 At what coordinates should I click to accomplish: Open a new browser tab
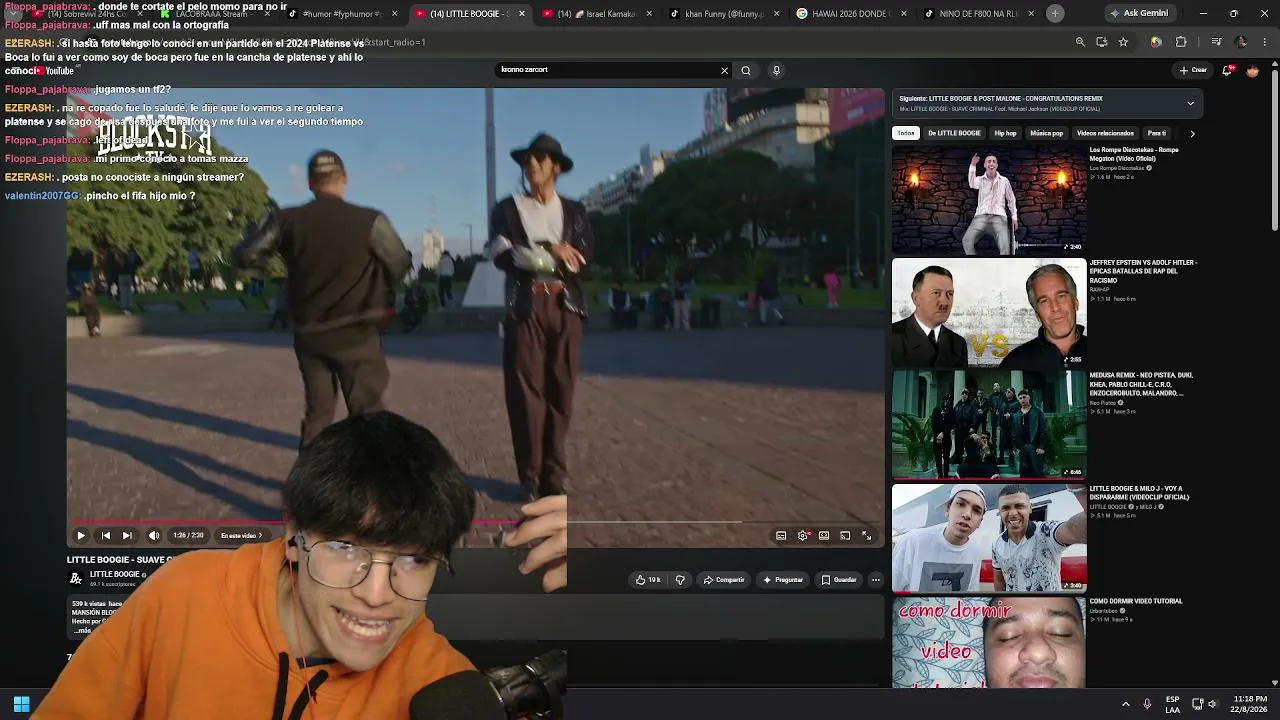click(x=1055, y=13)
